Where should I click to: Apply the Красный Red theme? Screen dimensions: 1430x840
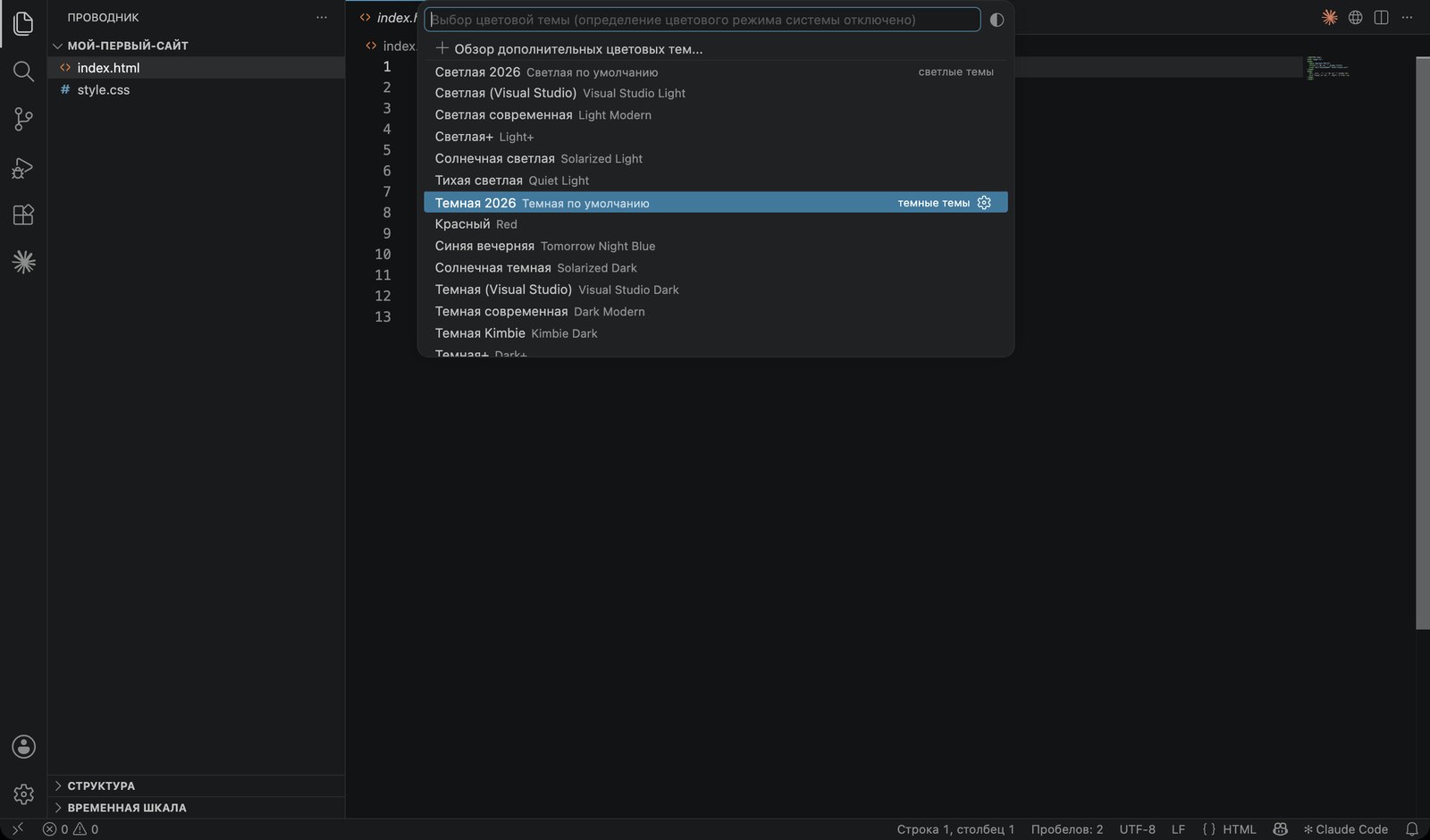[x=715, y=224]
